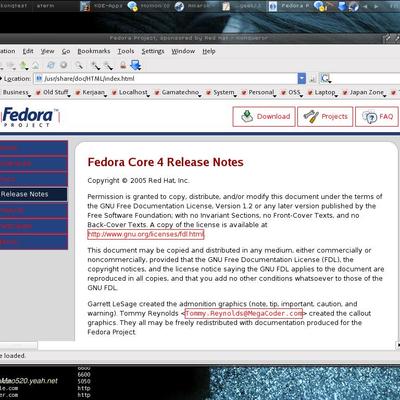The width and height of the screenshot is (400, 400).
Task: Open the Go menu
Action: [66, 51]
